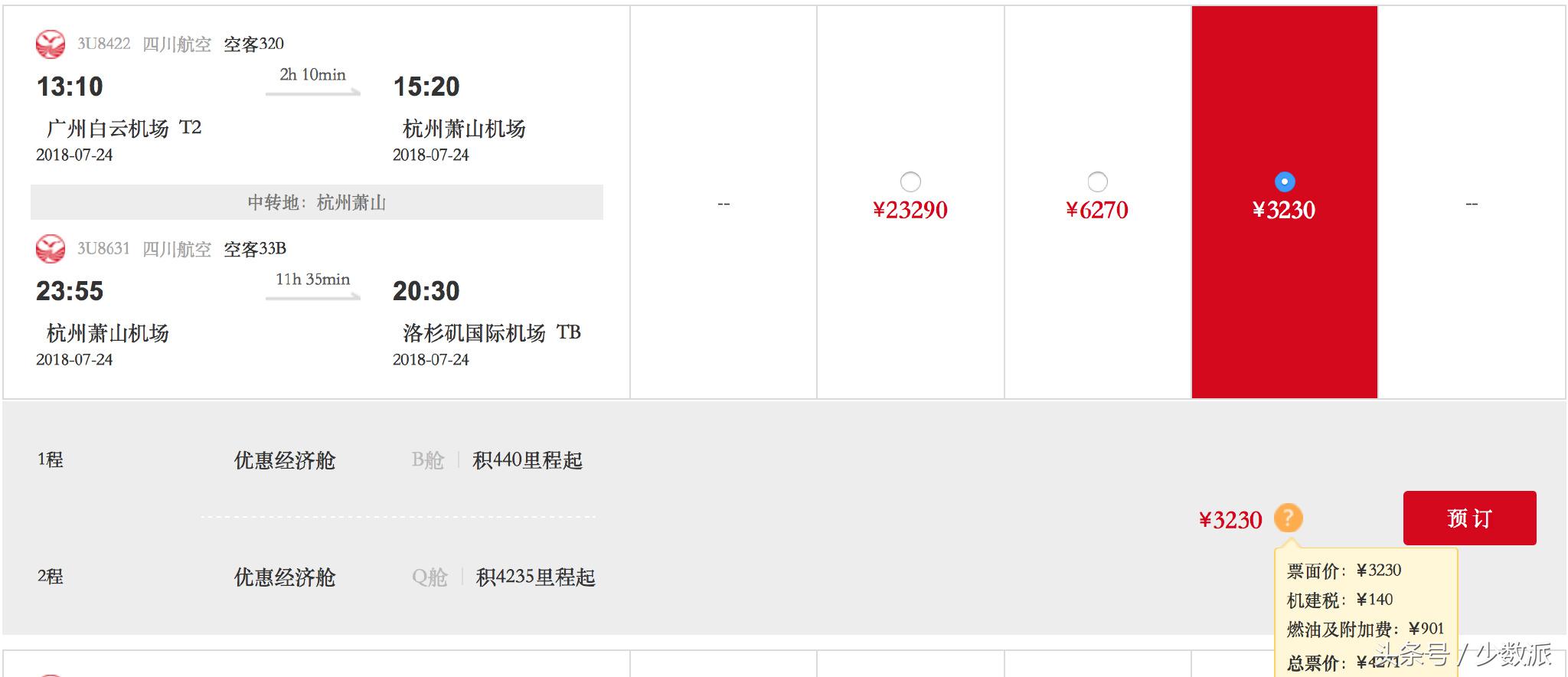Click the 中转地：杭州萧山 transfer bar
The image size is (1568, 677).
[x=317, y=202]
